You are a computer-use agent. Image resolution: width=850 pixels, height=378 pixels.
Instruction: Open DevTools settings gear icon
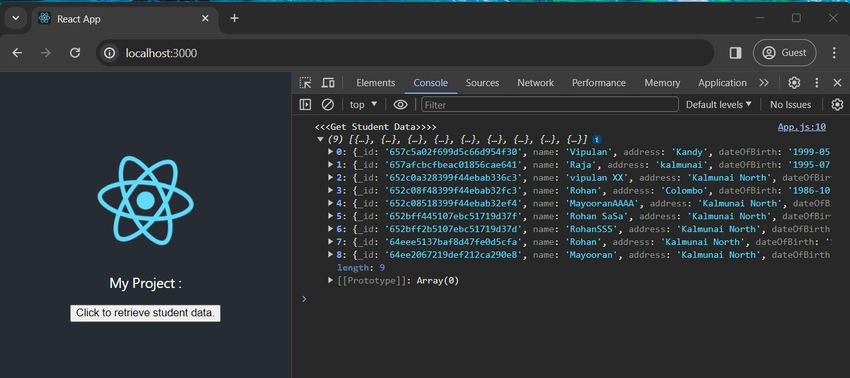point(794,83)
